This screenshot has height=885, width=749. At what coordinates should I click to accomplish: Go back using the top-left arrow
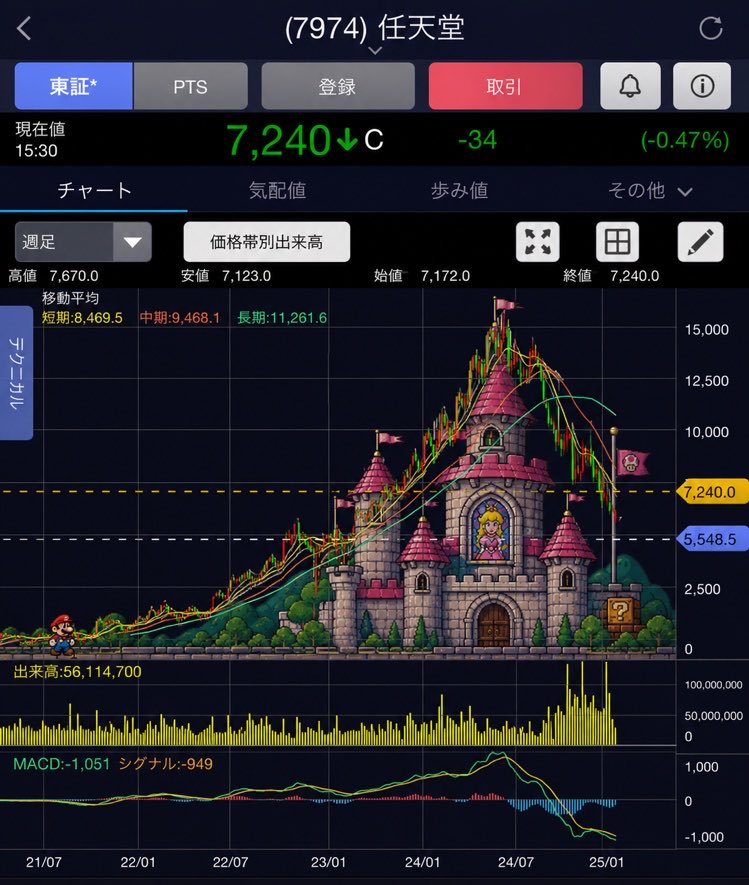point(24,28)
